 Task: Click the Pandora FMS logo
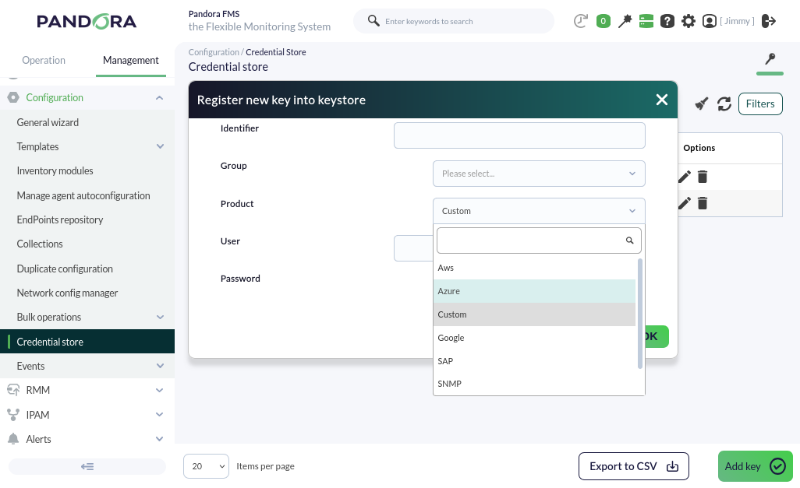coord(87,21)
